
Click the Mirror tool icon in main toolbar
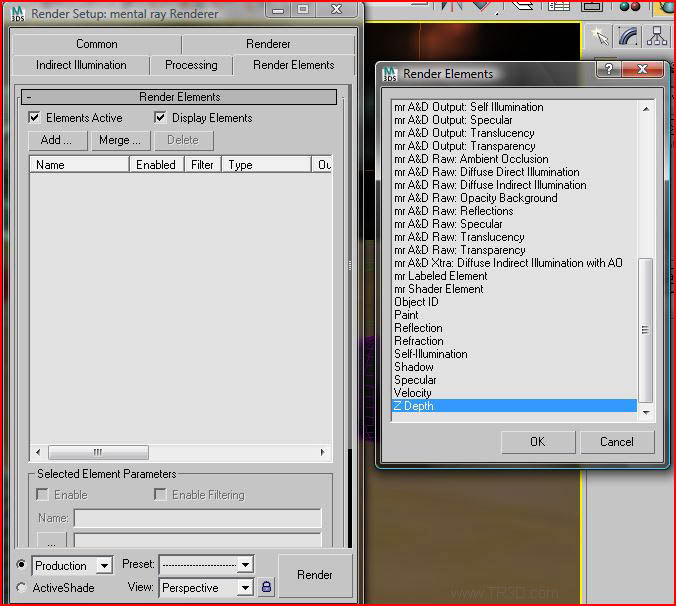click(x=451, y=5)
